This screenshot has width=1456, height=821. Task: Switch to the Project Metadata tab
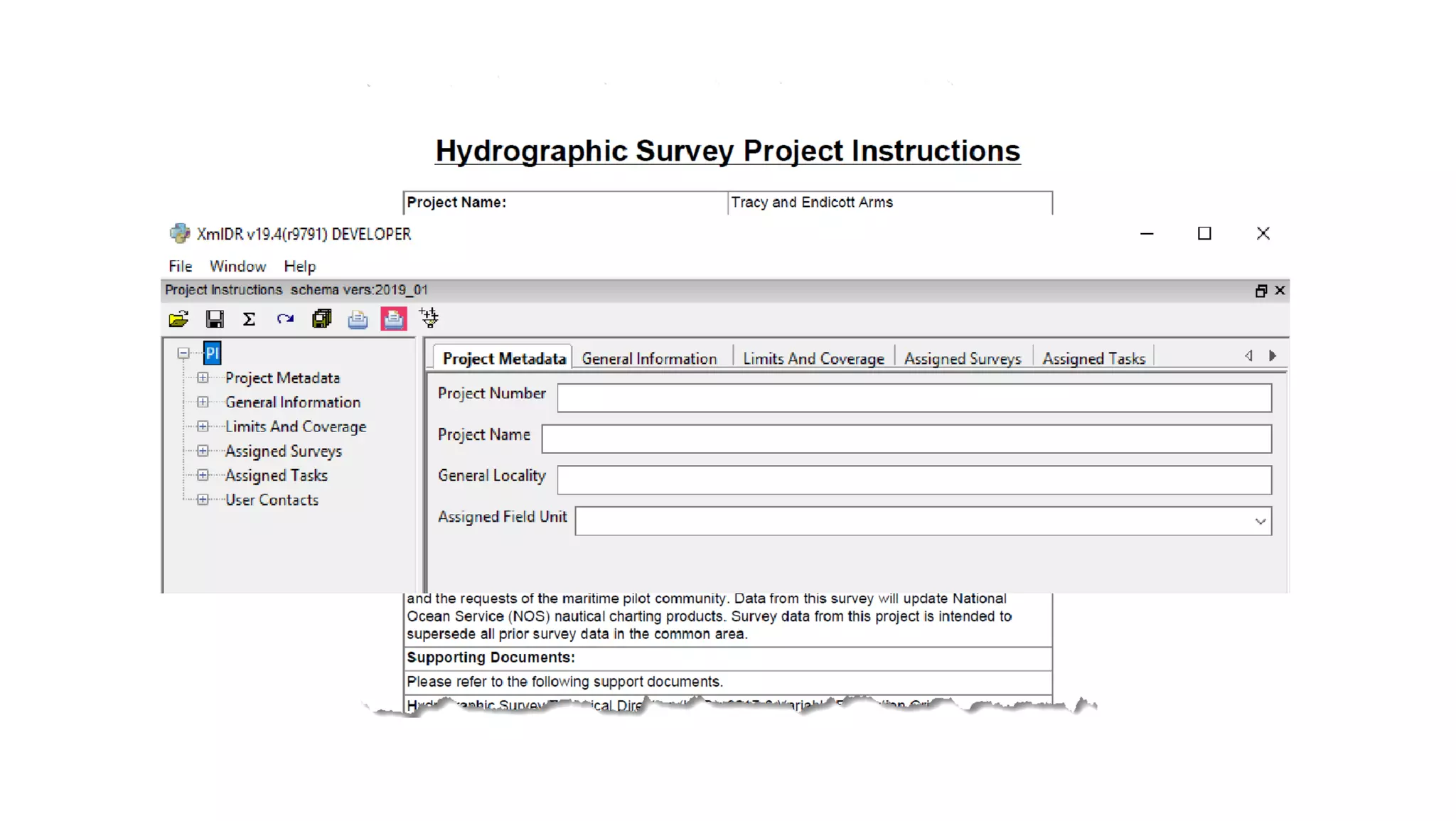504,358
